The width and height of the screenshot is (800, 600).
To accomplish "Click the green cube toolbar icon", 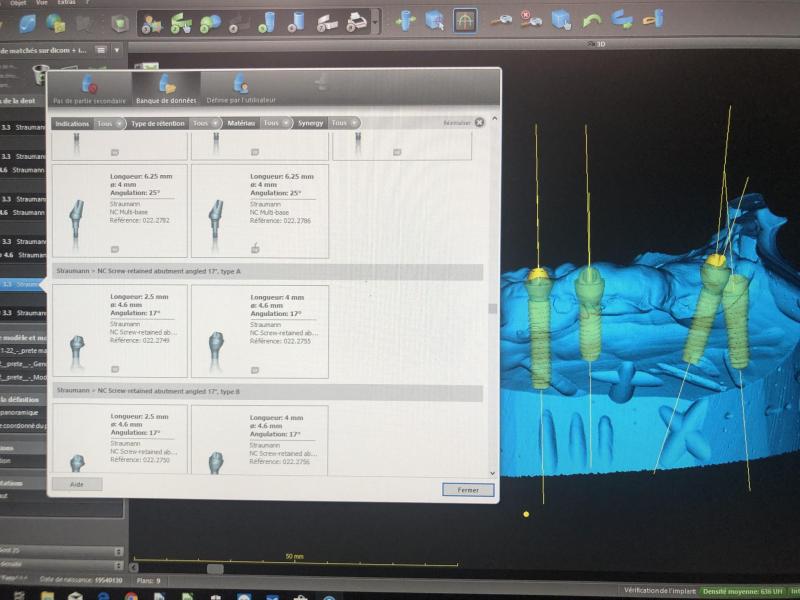I will coord(120,23).
